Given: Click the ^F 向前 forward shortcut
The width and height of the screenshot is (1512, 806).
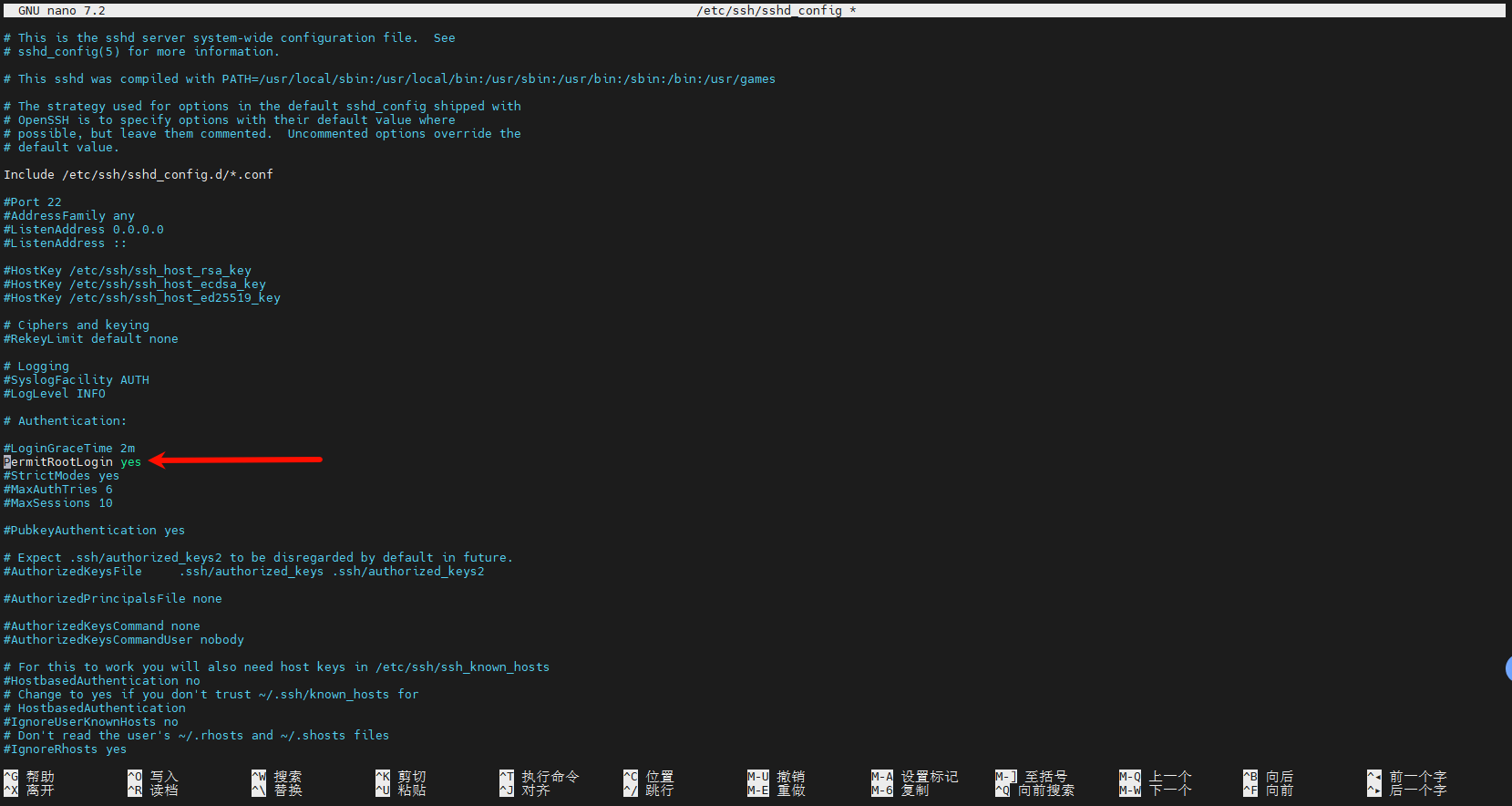Looking at the screenshot, I should pyautogui.click(x=1269, y=790).
